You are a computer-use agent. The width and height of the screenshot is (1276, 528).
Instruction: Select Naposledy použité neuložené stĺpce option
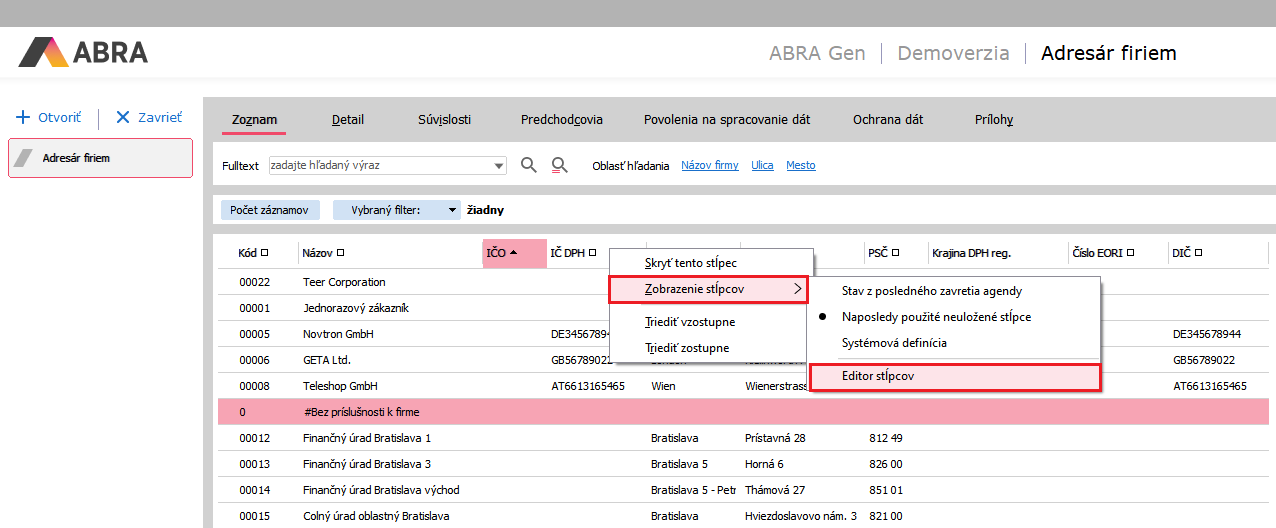click(935, 316)
